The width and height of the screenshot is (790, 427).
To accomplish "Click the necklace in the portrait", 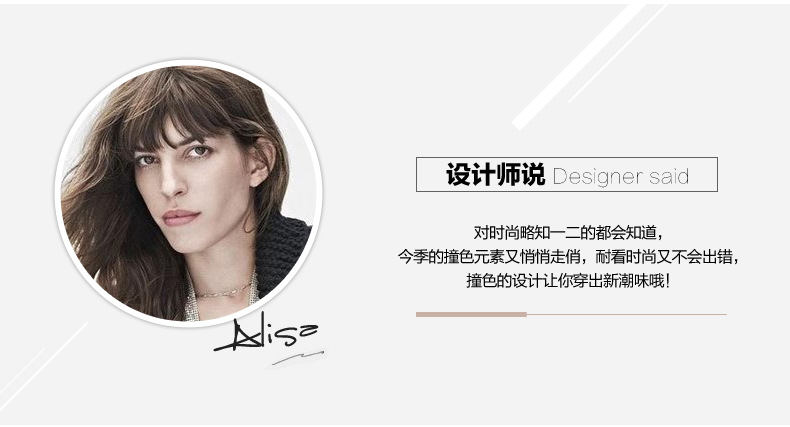I will coord(224,292).
